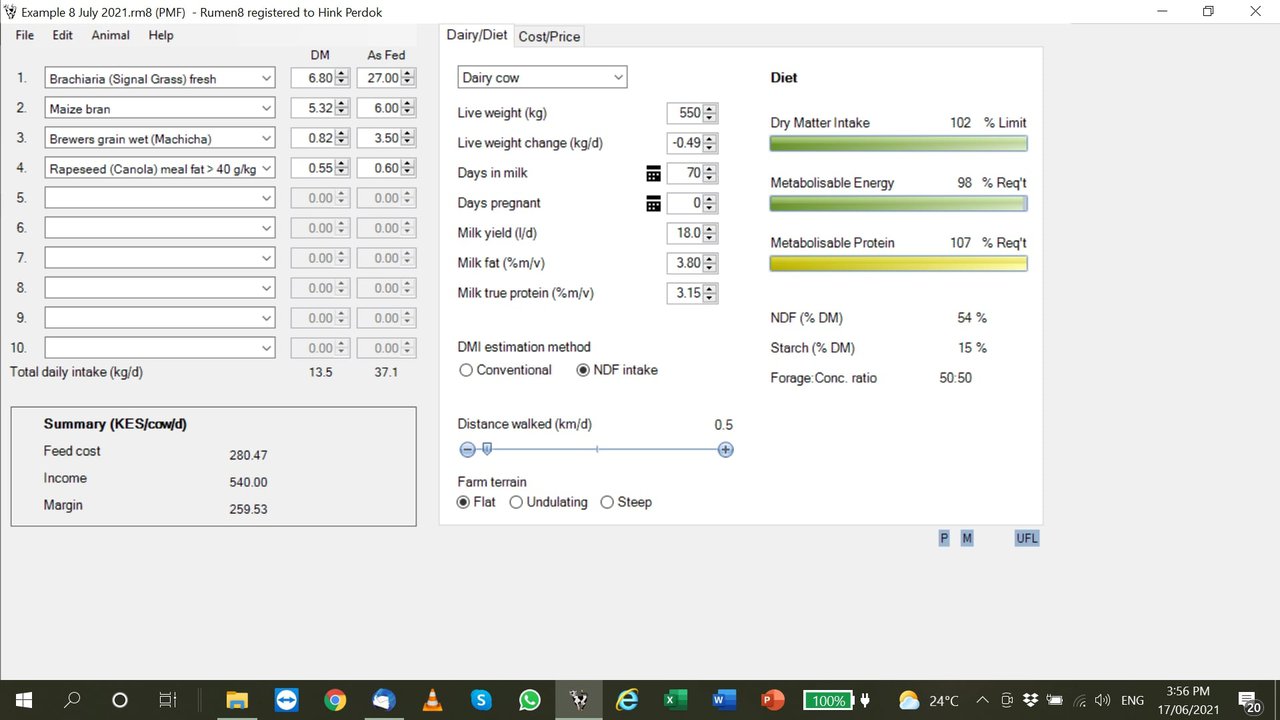1280x720 pixels.
Task: Open File Explorer from the taskbar
Action: (237, 700)
